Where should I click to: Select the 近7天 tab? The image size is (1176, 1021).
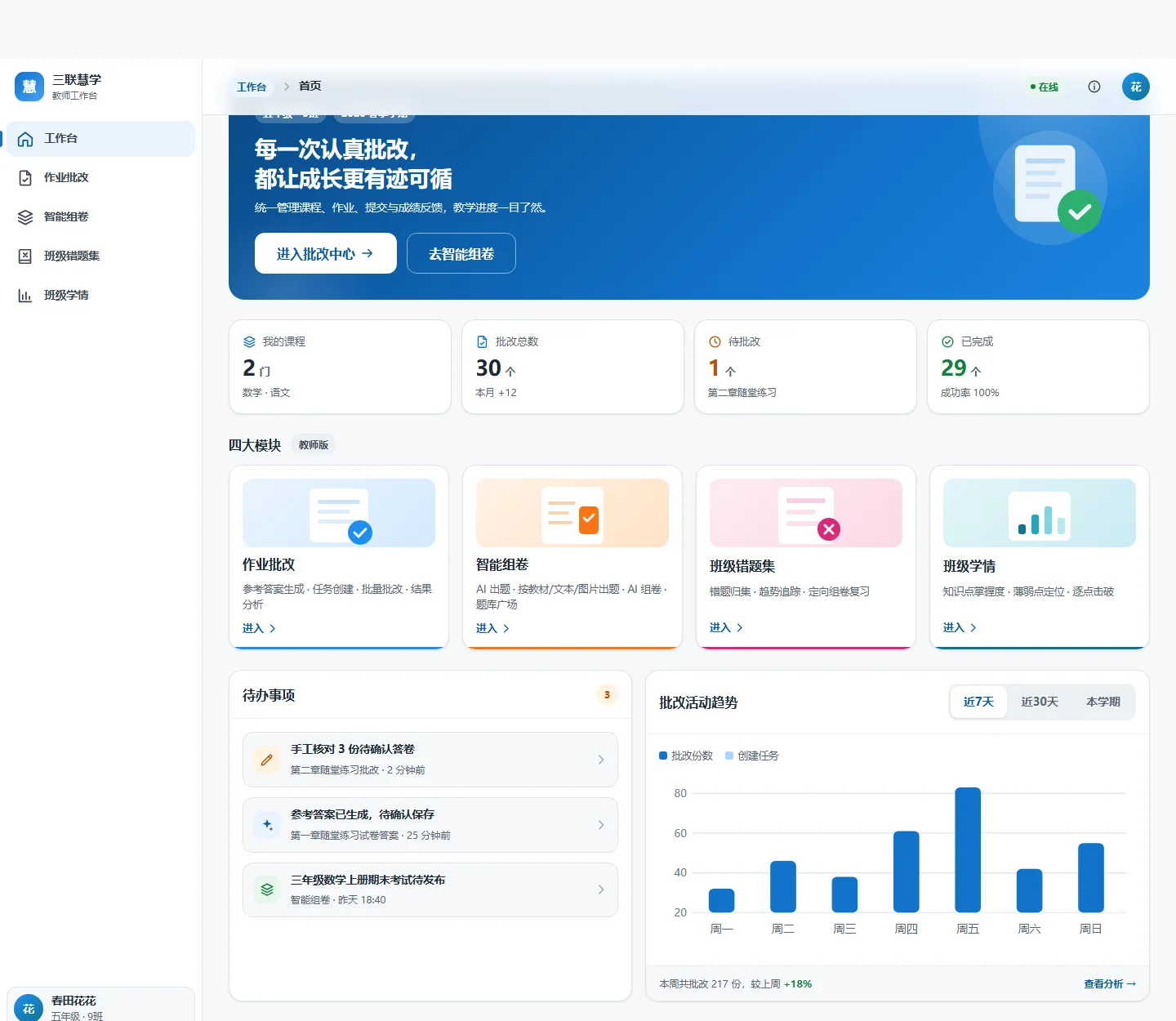978,702
